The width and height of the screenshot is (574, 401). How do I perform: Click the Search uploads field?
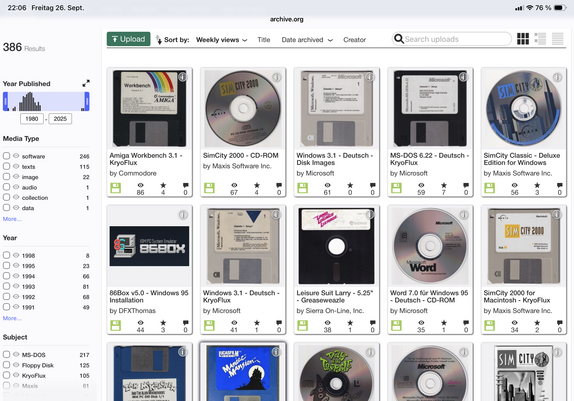[452, 39]
